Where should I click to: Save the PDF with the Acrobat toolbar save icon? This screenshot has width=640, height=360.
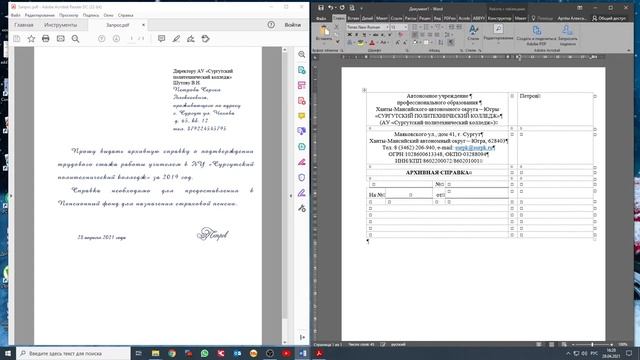(17, 39)
